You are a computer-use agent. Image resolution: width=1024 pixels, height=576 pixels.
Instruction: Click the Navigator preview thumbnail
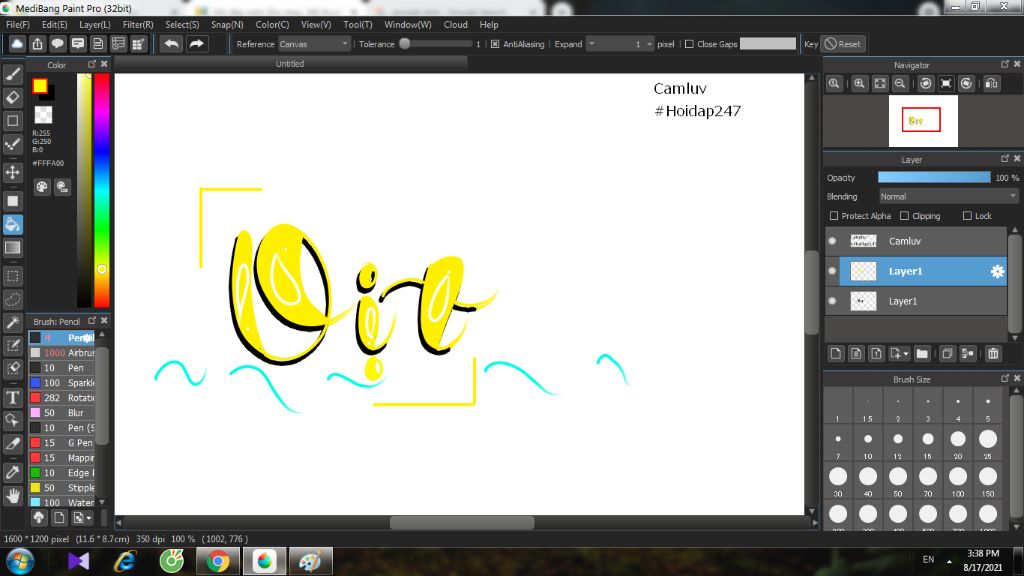(923, 121)
